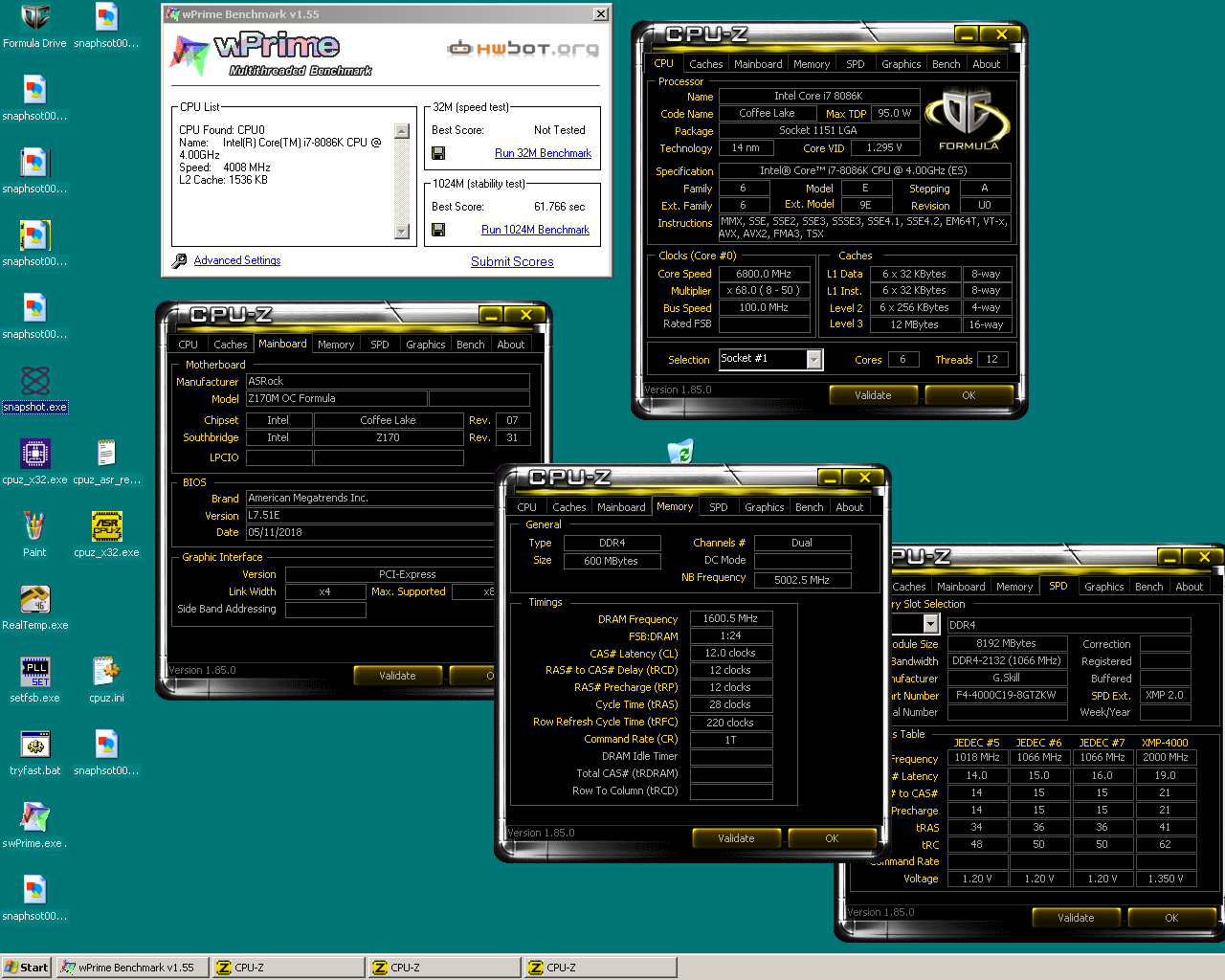Click the 61.766 sec best score text

559,207
